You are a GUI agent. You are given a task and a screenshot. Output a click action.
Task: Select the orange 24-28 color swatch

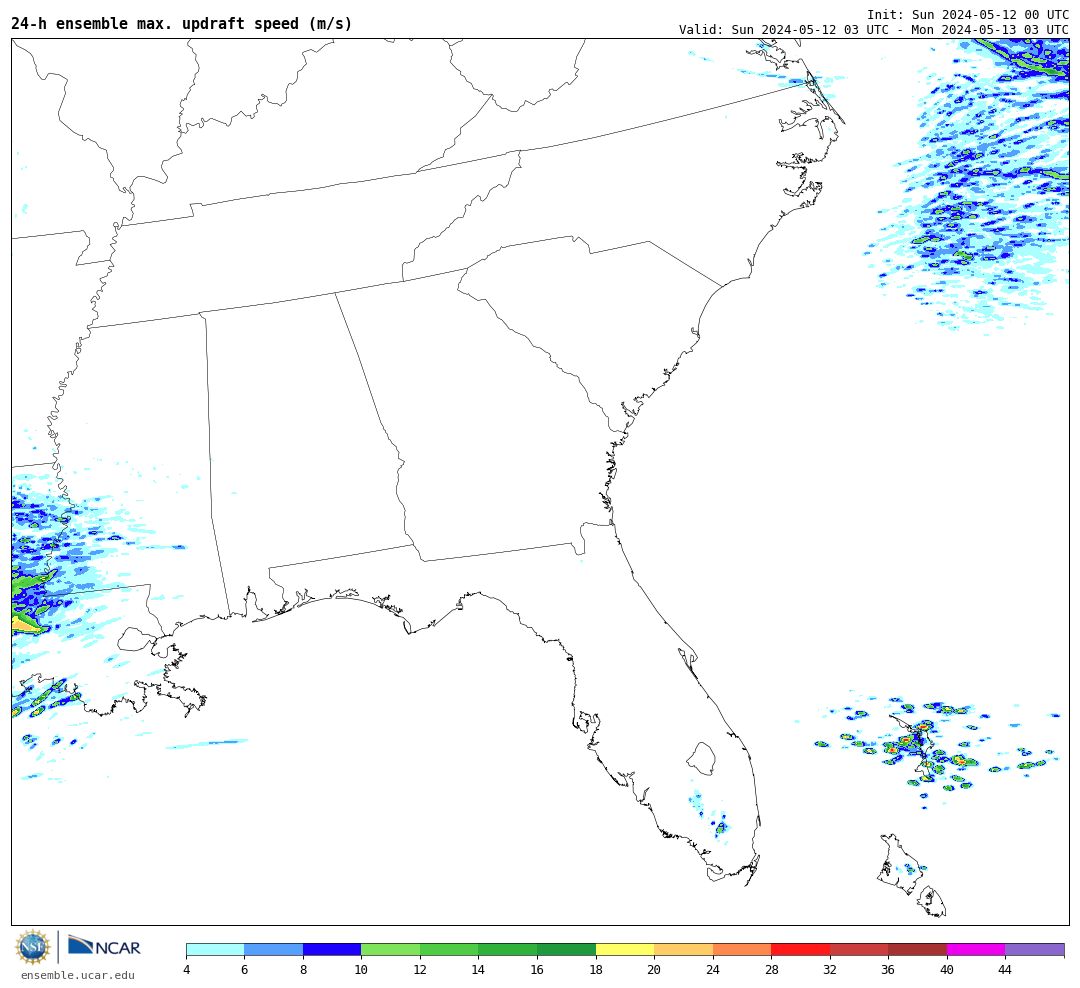[742, 949]
